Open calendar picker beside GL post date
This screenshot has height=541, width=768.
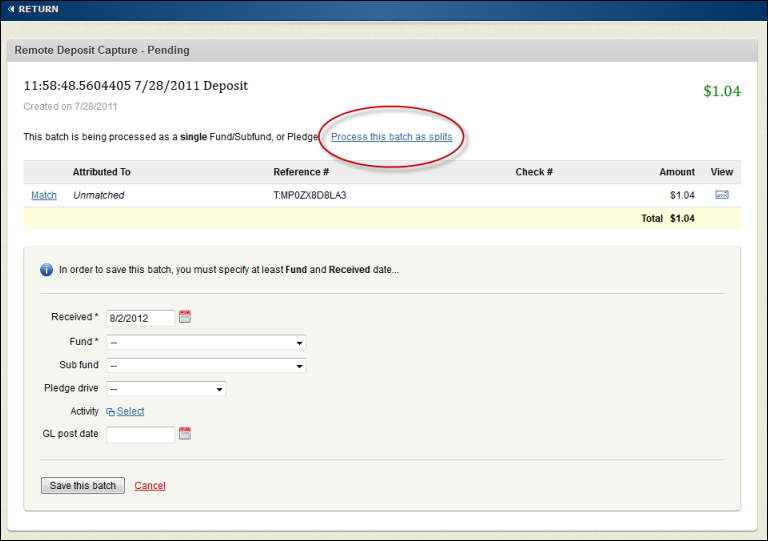point(184,434)
